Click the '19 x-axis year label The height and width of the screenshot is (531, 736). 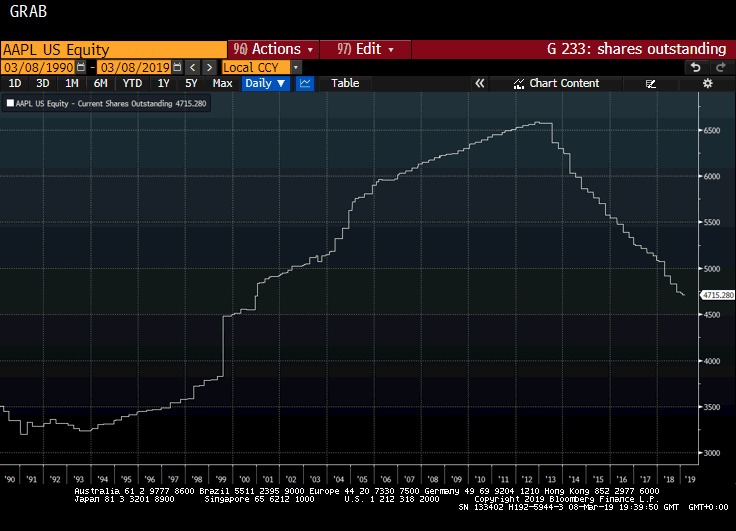tap(690, 479)
